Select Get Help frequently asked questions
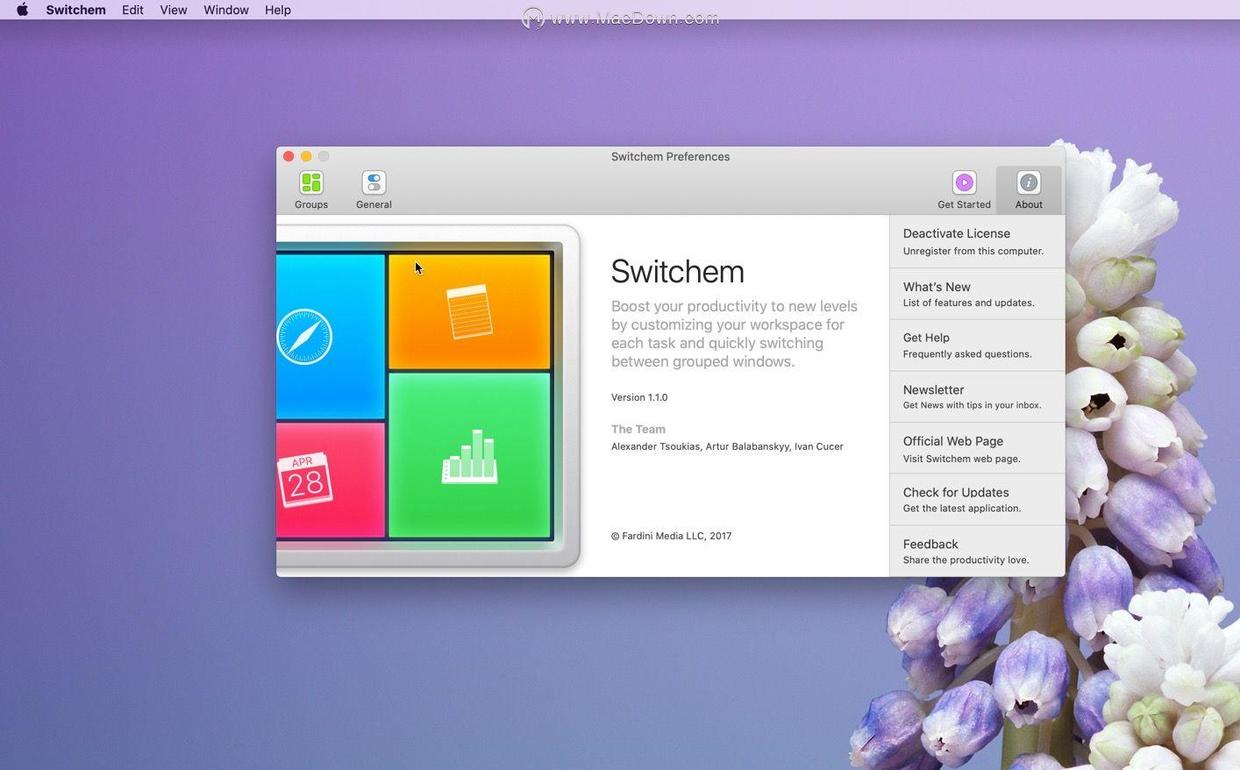 pyautogui.click(x=977, y=345)
